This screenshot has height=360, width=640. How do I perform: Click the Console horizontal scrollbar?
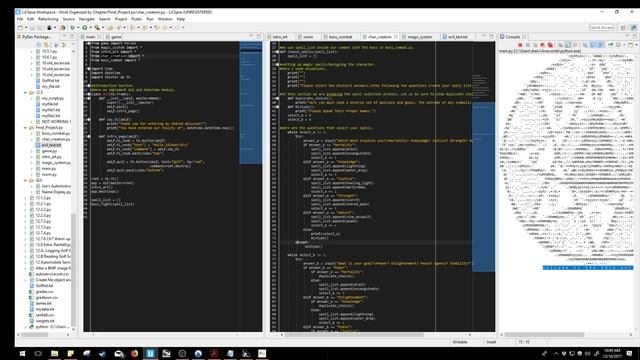[544, 335]
